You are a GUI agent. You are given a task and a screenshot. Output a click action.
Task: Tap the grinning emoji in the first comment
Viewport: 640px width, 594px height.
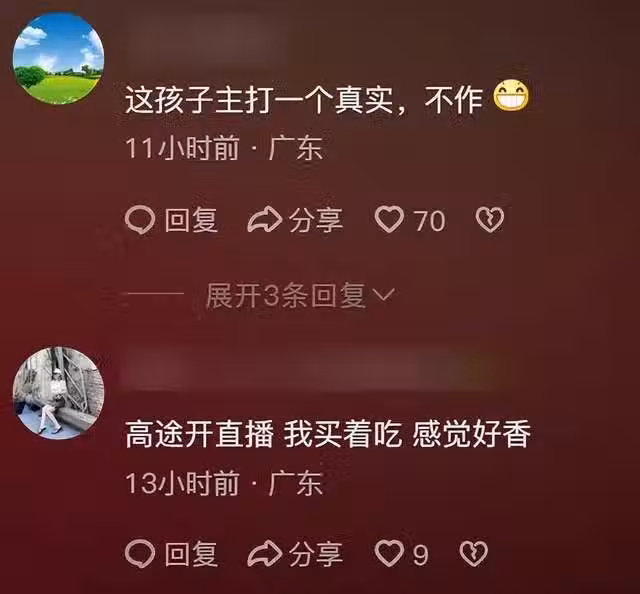coord(511,97)
